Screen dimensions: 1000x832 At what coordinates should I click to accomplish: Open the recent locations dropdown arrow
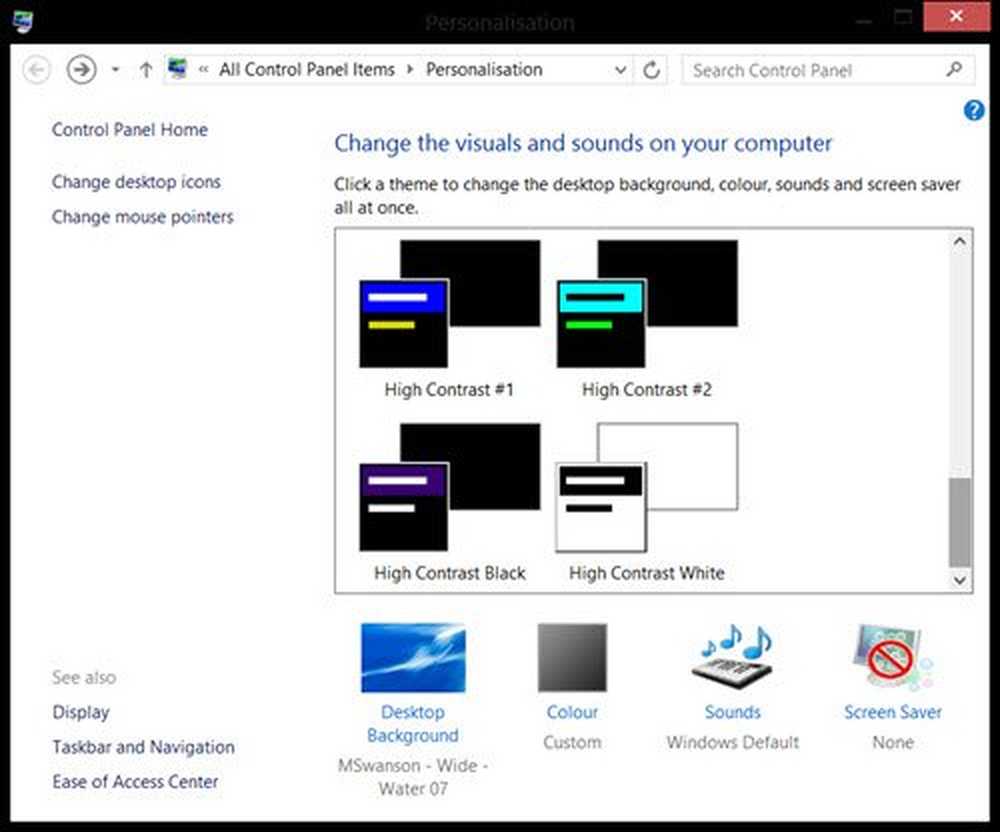click(115, 70)
